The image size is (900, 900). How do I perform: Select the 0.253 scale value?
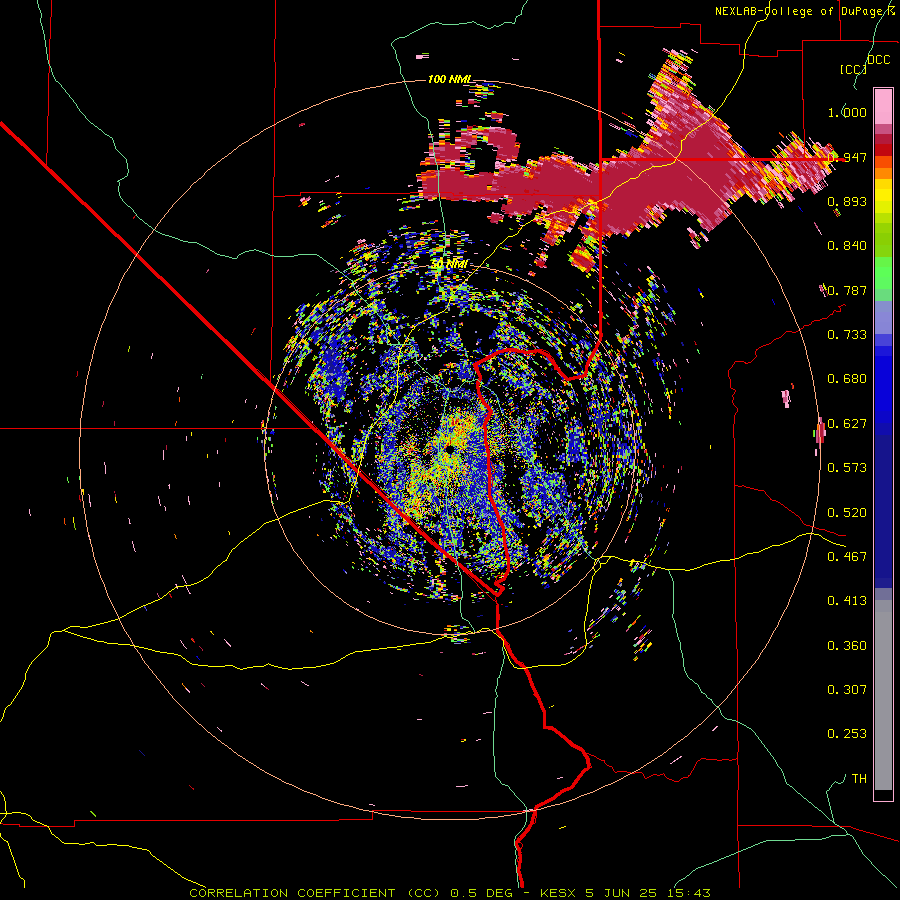847,734
